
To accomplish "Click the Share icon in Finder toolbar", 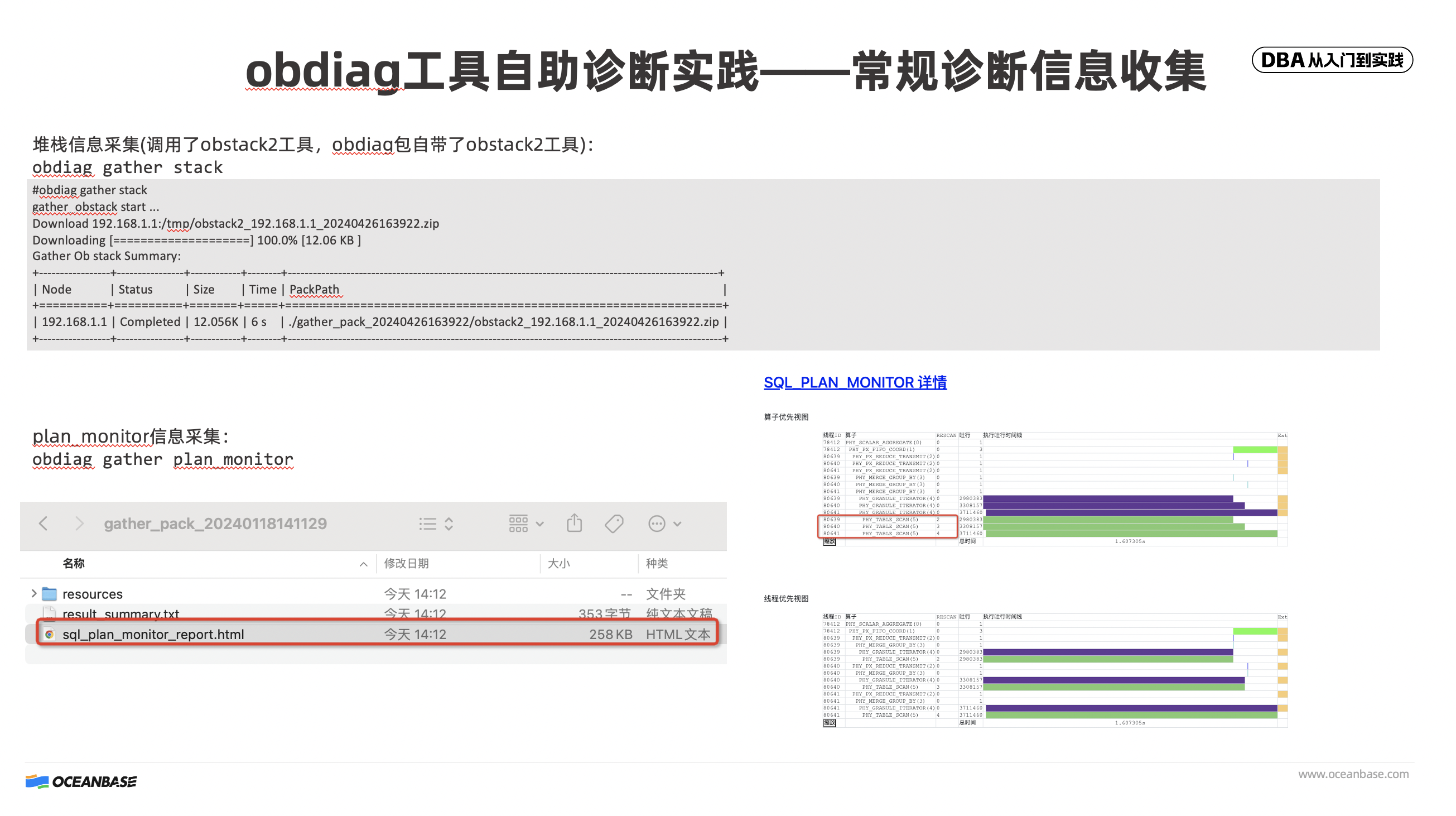I will [574, 522].
